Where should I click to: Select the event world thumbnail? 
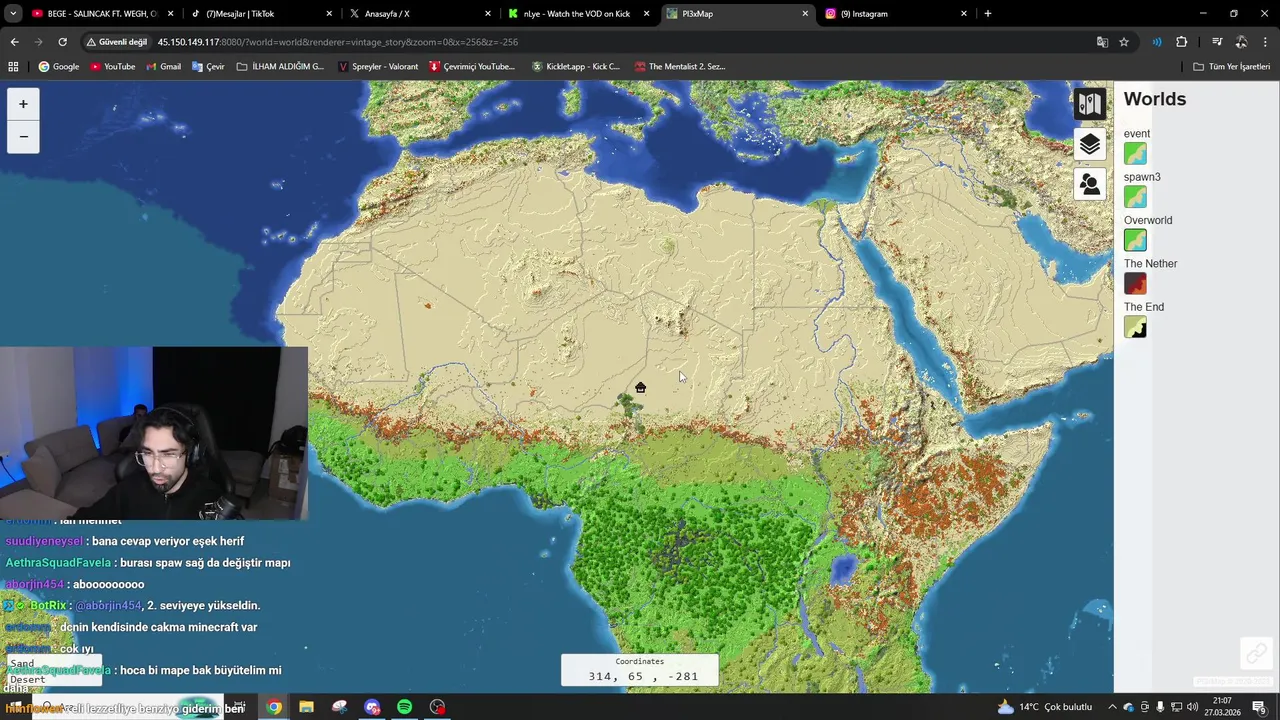click(x=1135, y=154)
